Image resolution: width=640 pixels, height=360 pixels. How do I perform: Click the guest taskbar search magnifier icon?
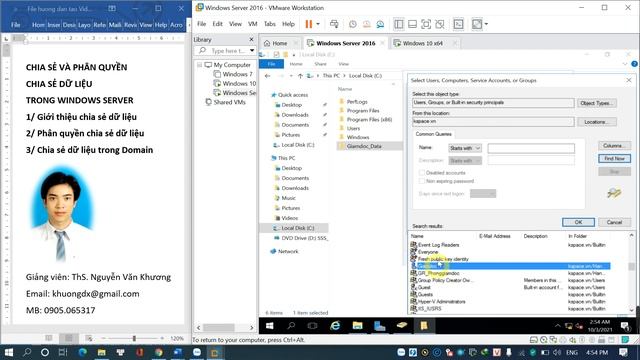pyautogui.click(x=291, y=326)
